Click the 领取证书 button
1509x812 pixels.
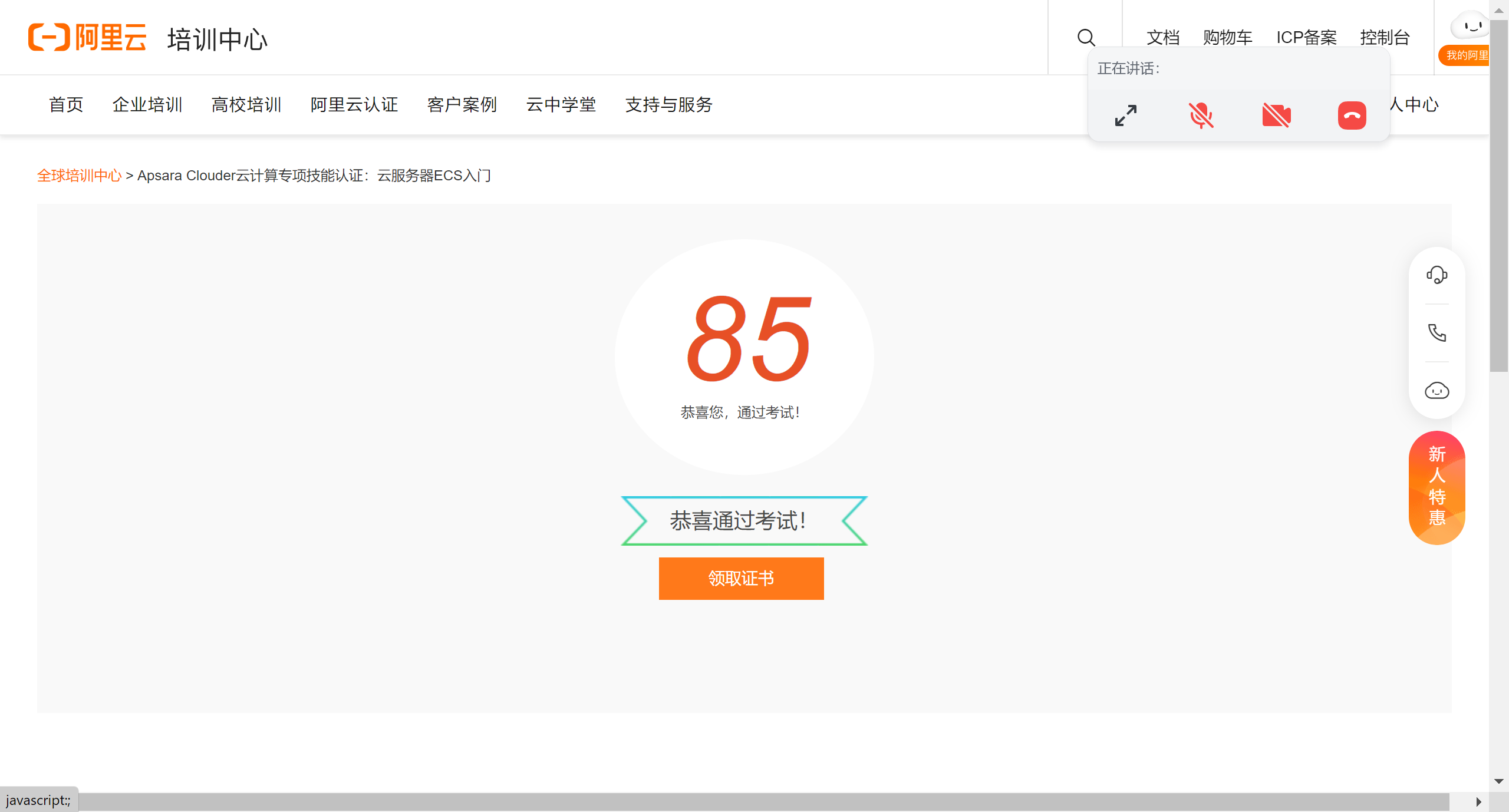tap(741, 578)
